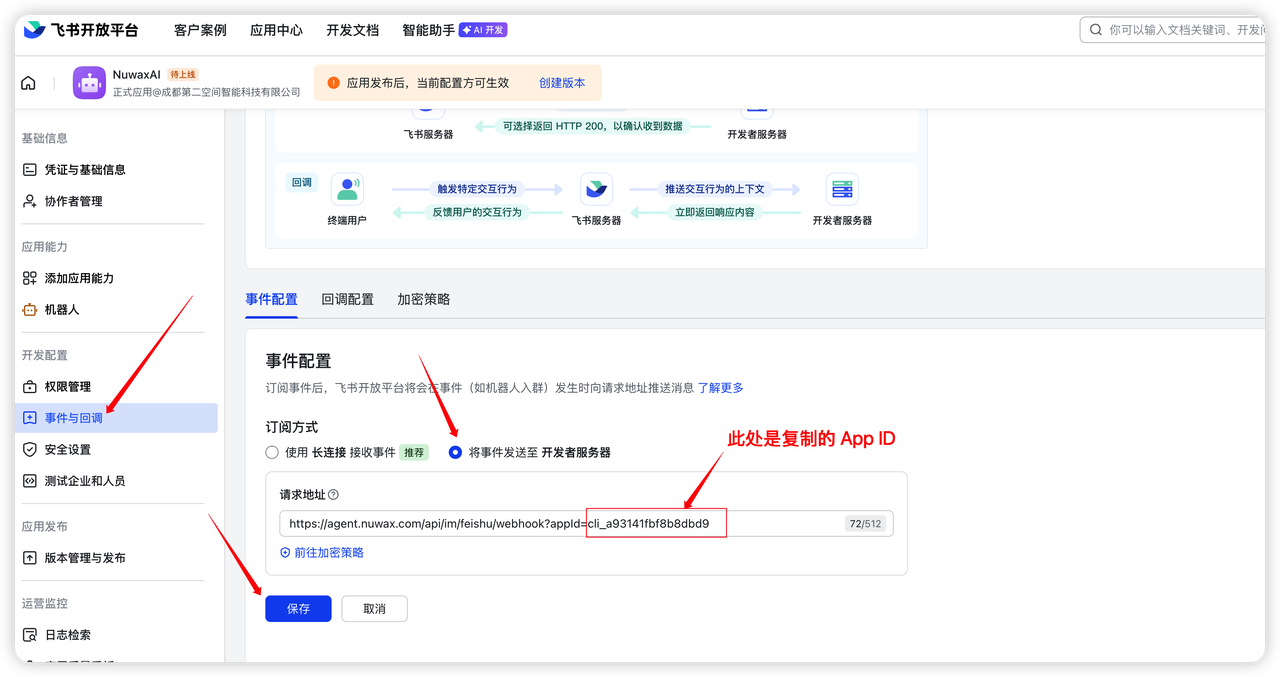Click the 机器人 robot icon in sidebar
This screenshot has width=1280, height=677.
30,310
